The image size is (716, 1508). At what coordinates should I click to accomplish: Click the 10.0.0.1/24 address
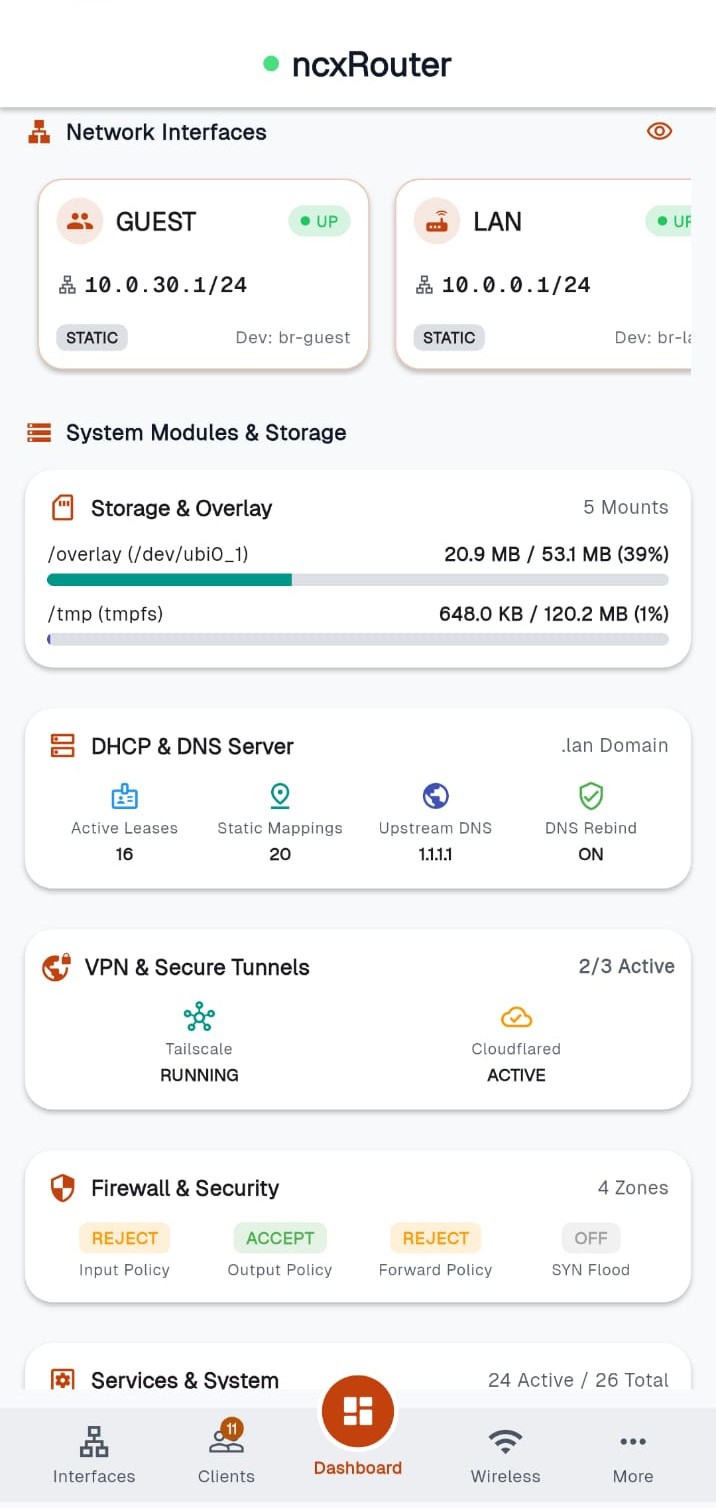coord(516,285)
